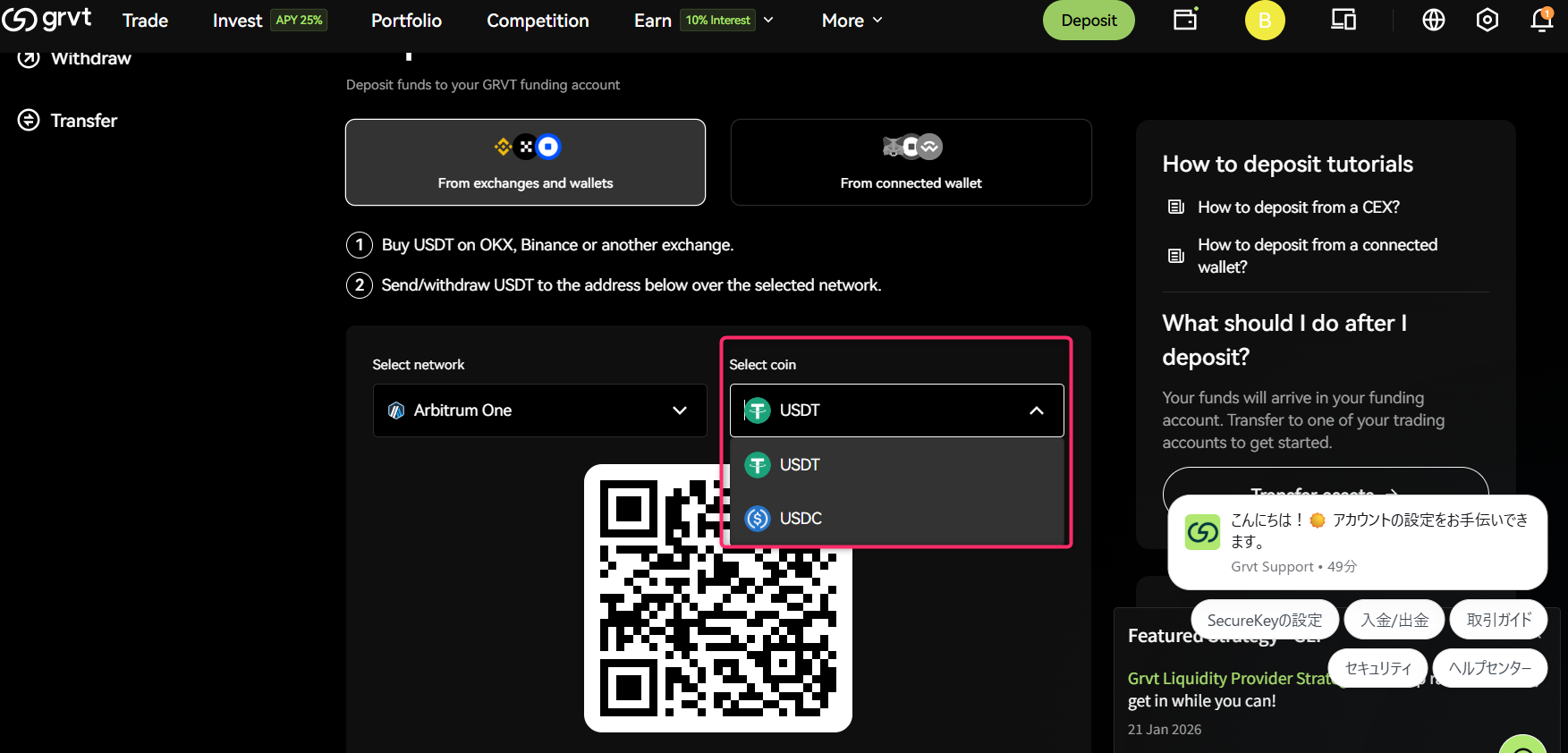Open the Trade menu
This screenshot has width=1568, height=753.
coord(145,21)
